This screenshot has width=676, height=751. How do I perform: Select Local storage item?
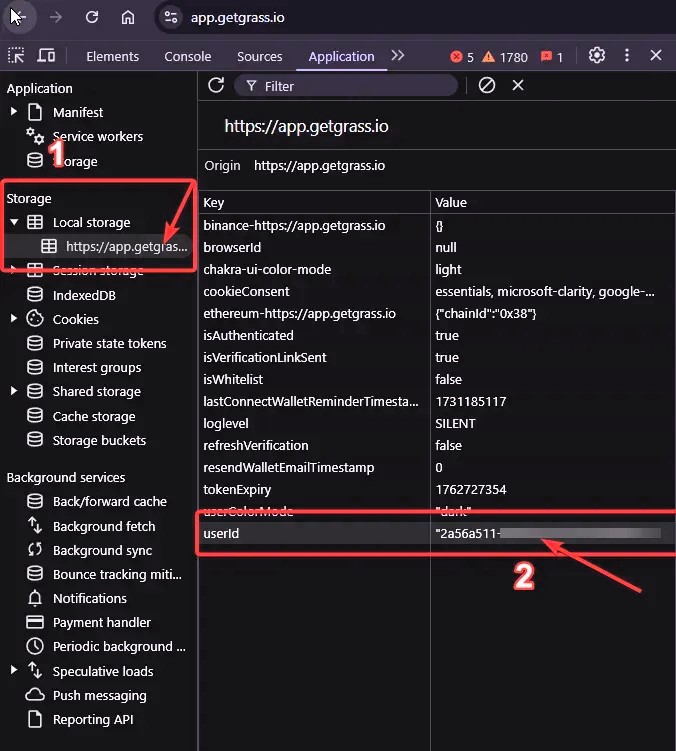pos(92,223)
